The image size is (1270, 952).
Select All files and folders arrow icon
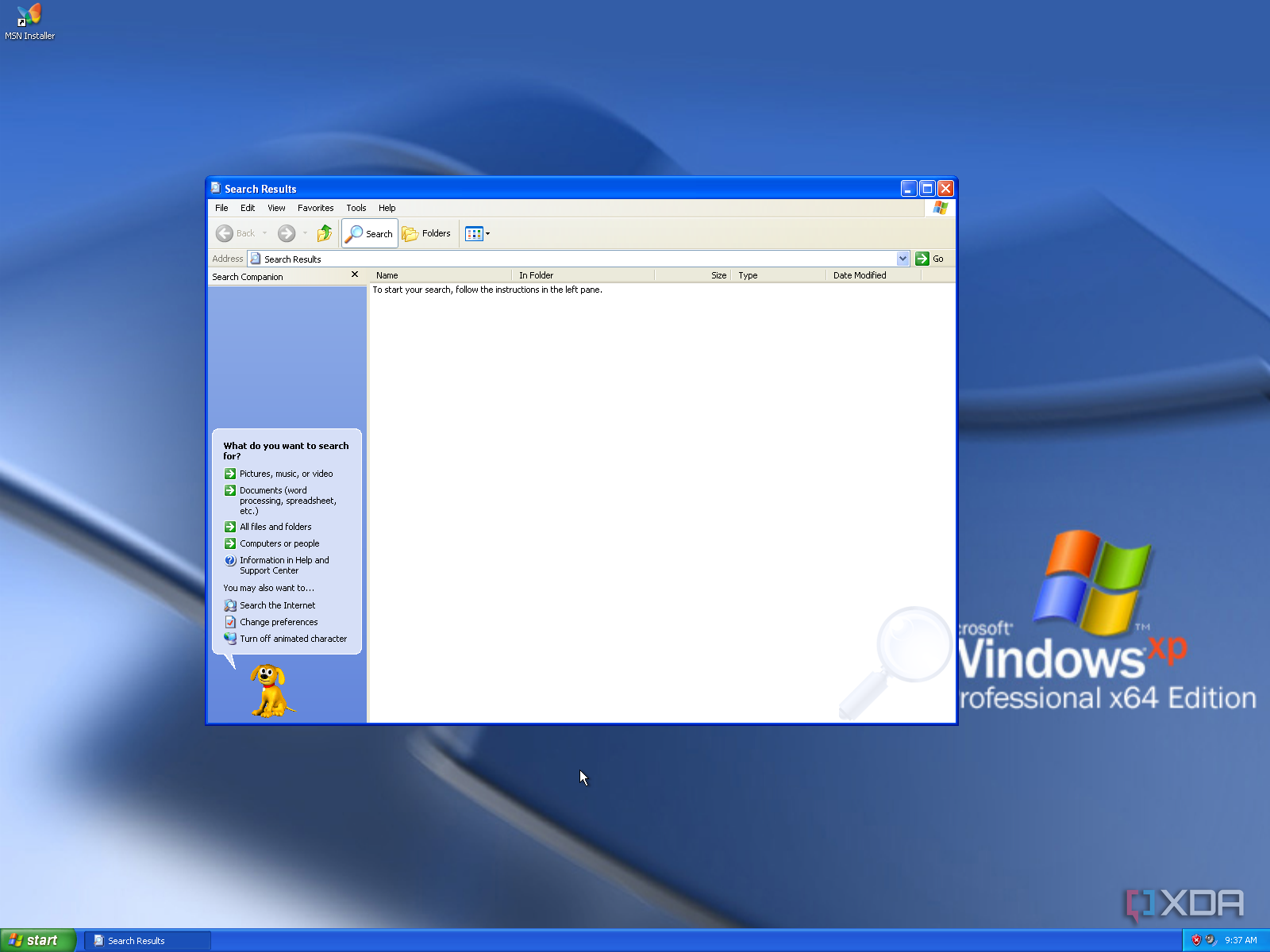(x=230, y=527)
